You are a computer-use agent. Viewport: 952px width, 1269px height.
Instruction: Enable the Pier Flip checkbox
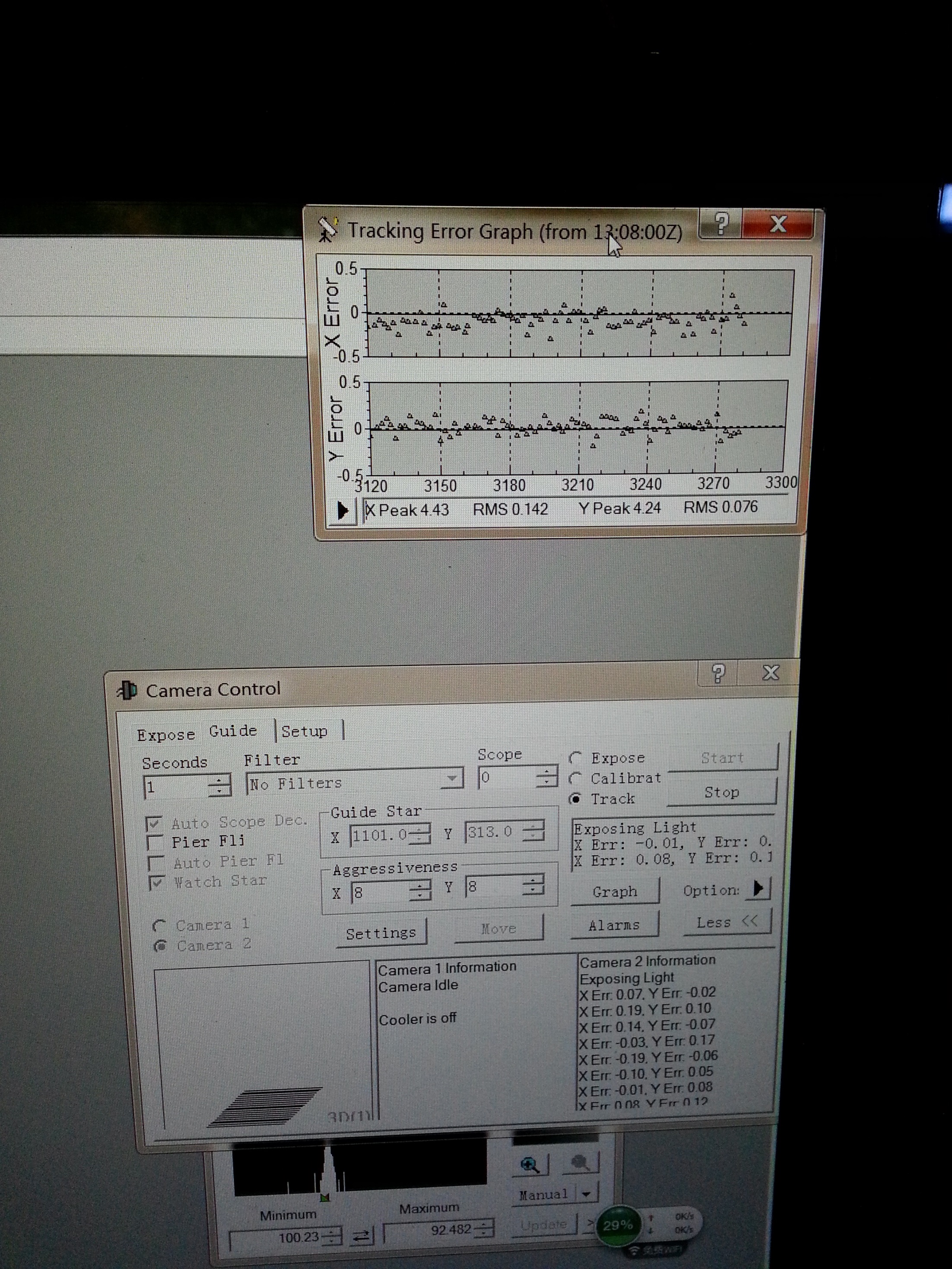point(154,843)
